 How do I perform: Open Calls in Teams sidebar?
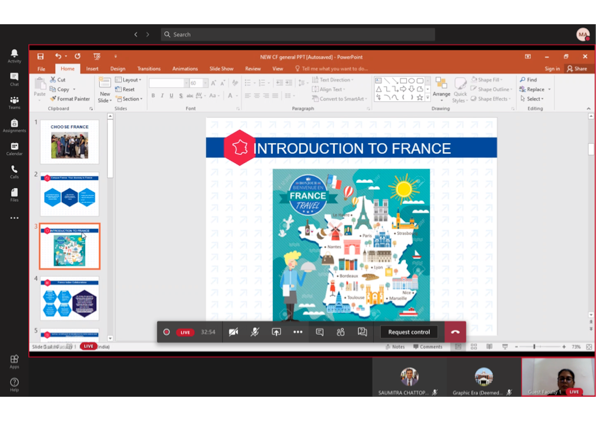click(x=14, y=172)
